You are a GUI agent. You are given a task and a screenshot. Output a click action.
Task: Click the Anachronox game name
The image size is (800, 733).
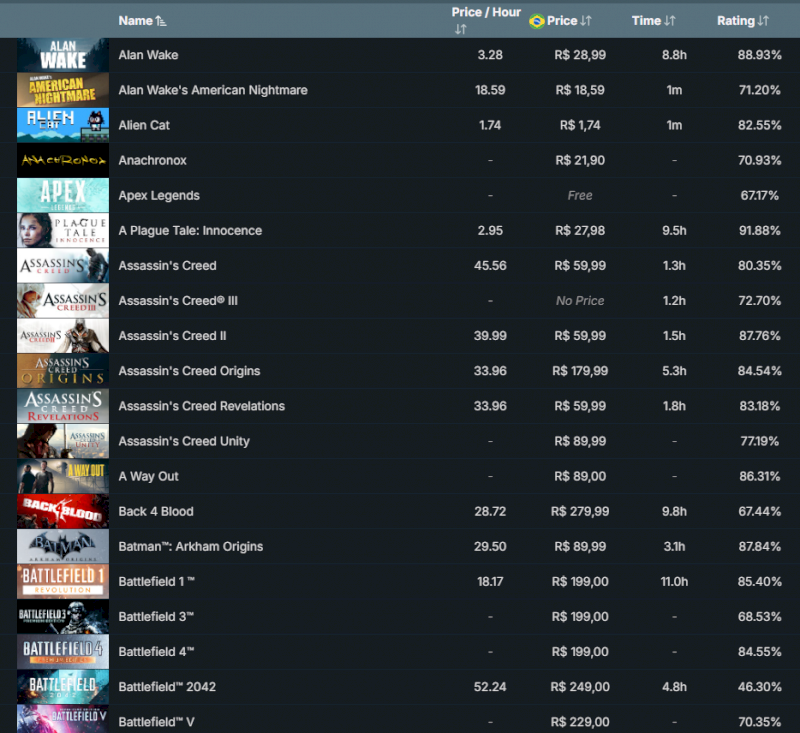click(152, 161)
